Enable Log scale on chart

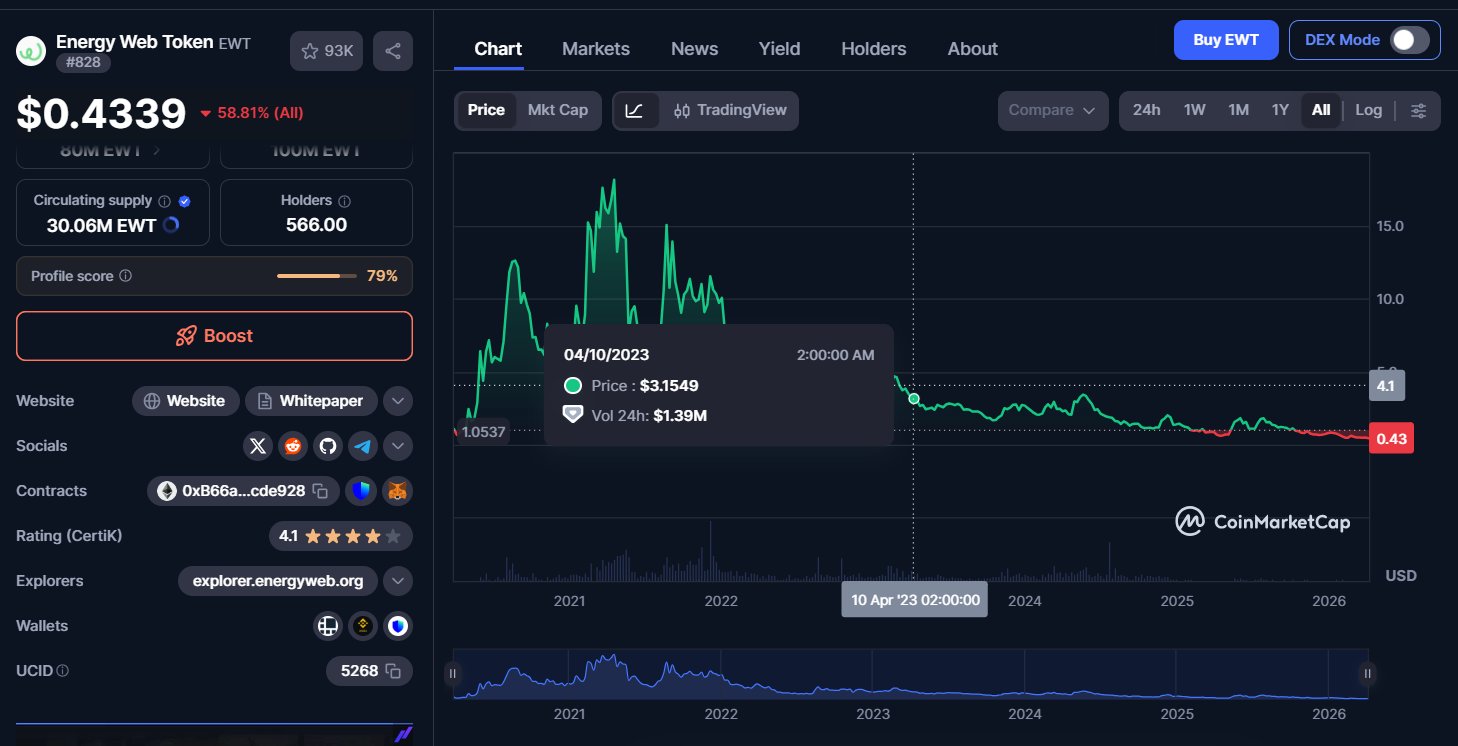coord(1368,110)
